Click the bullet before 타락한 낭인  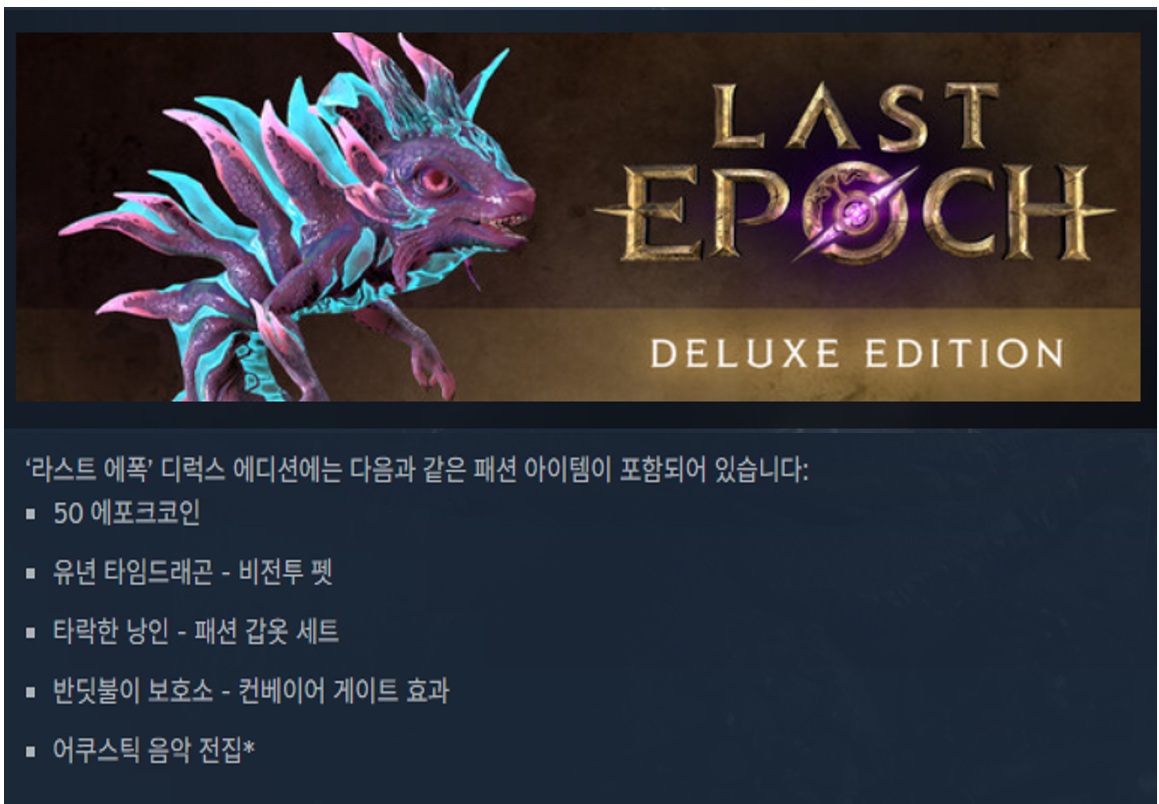(x=30, y=633)
